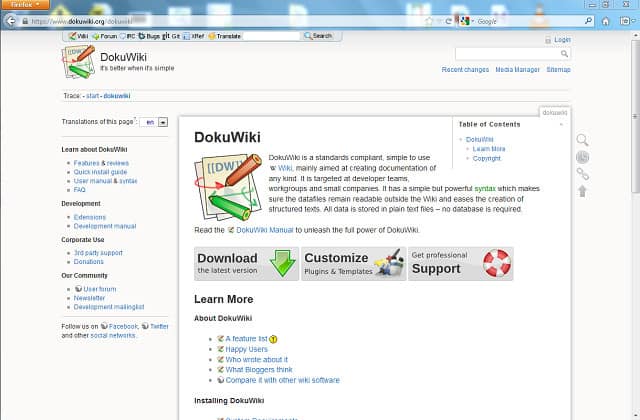
Task: Open the FAQ sidebar link
Action: (x=80, y=190)
